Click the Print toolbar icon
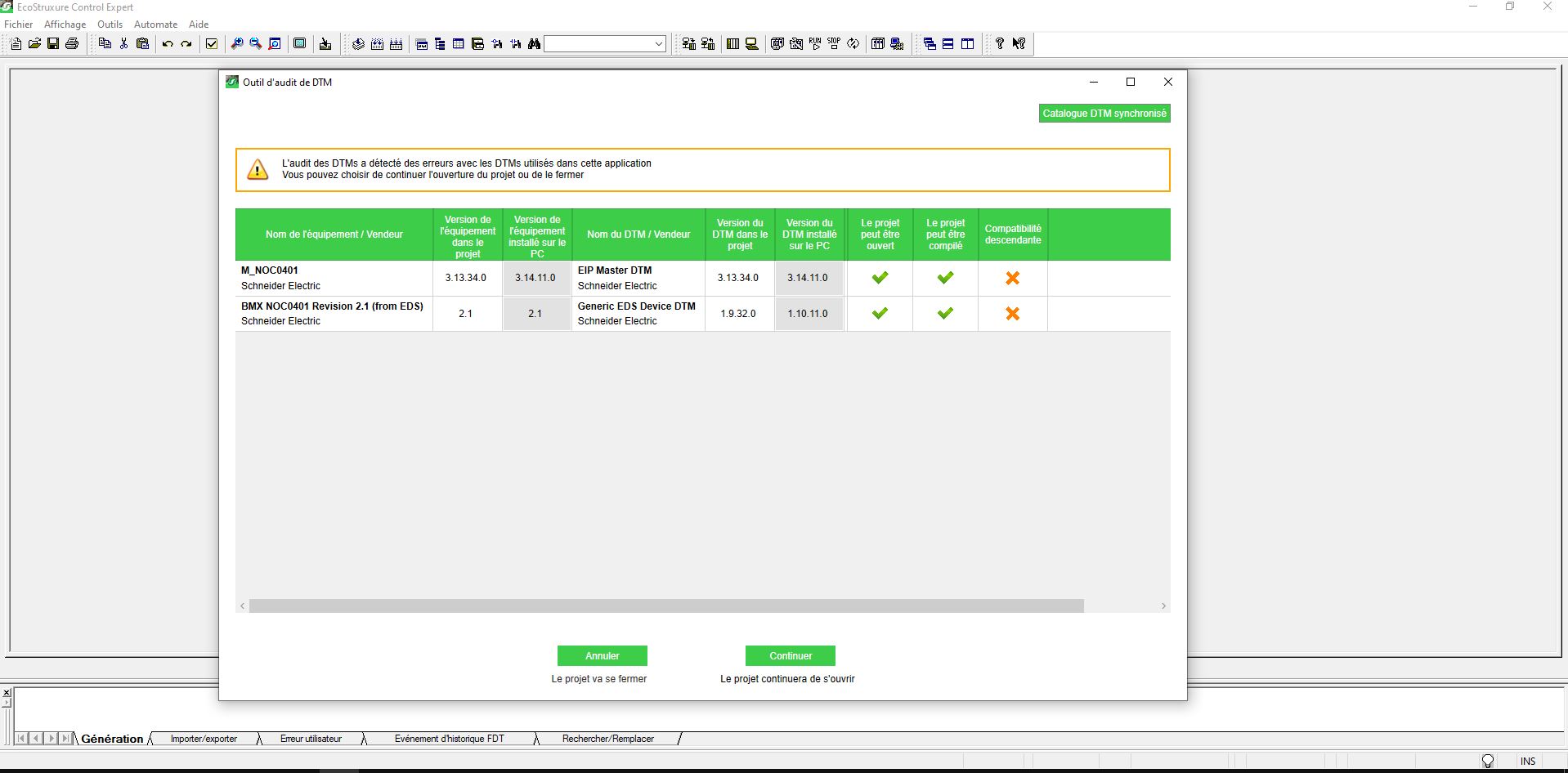 point(72,44)
